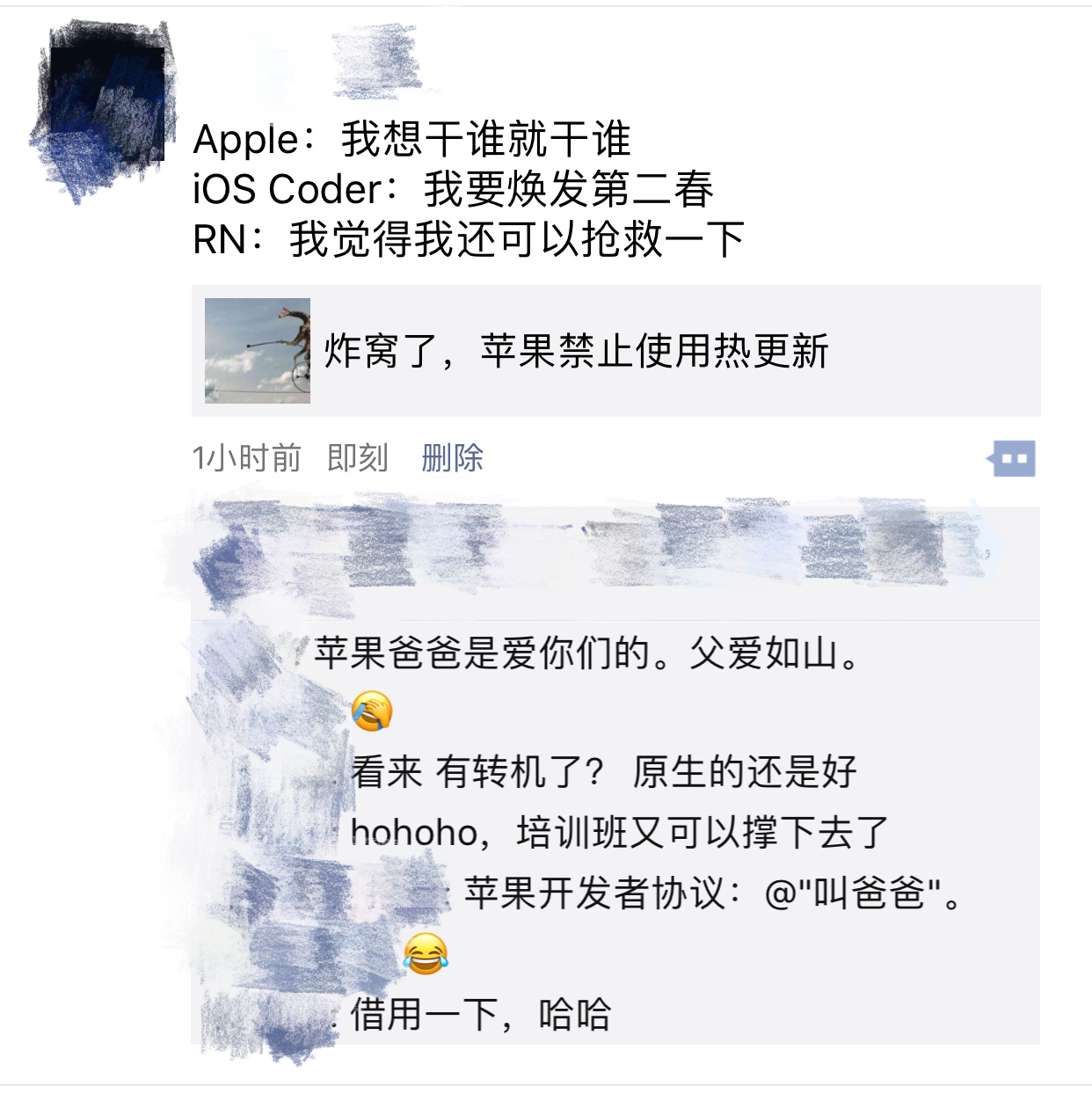Tap the tears-of-joy emoji comment
The height and width of the screenshot is (1101, 1092).
pyautogui.click(x=426, y=954)
